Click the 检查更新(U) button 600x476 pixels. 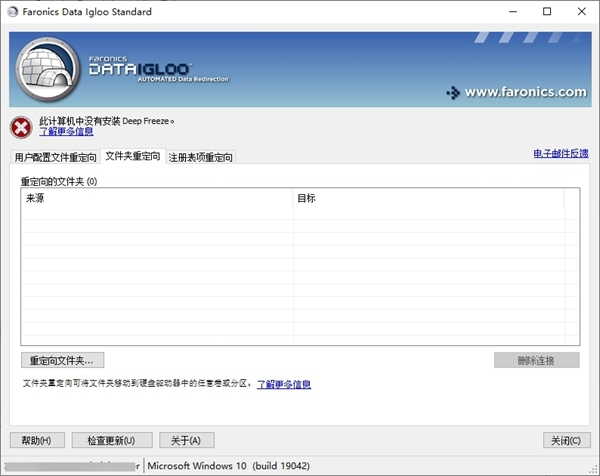pyautogui.click(x=112, y=440)
